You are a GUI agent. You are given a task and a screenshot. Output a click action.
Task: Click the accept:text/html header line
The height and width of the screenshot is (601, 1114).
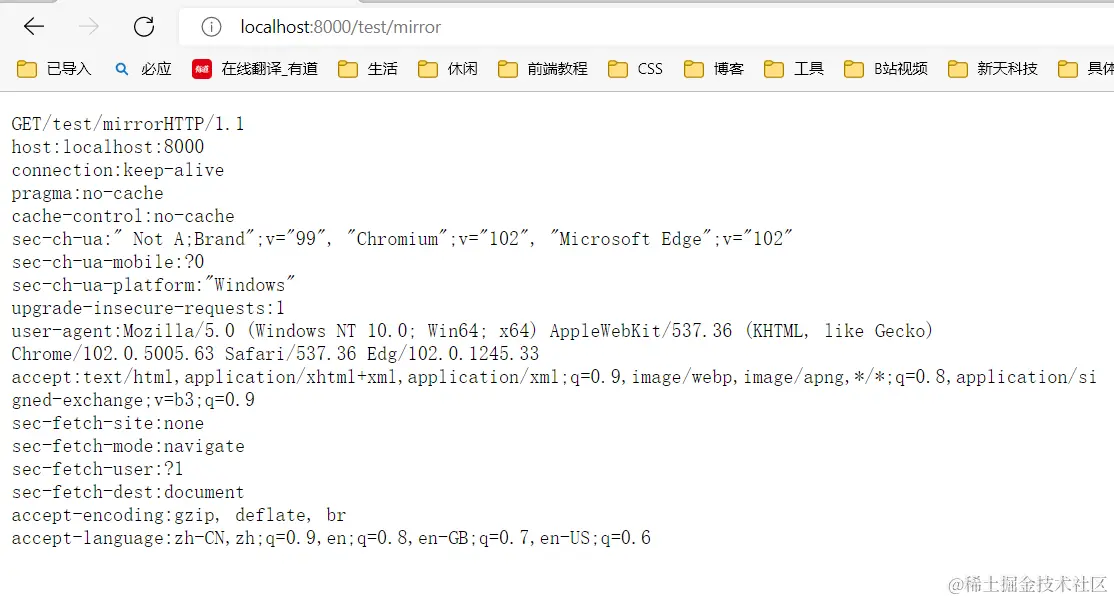[x=554, y=377]
